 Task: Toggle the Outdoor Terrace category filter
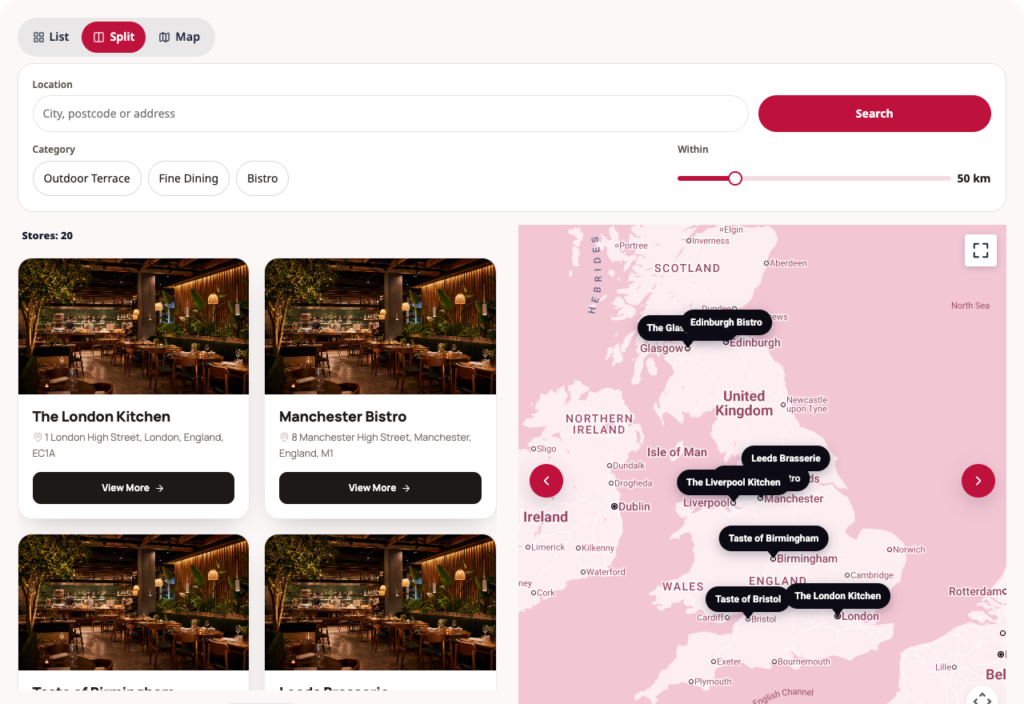pyautogui.click(x=87, y=178)
